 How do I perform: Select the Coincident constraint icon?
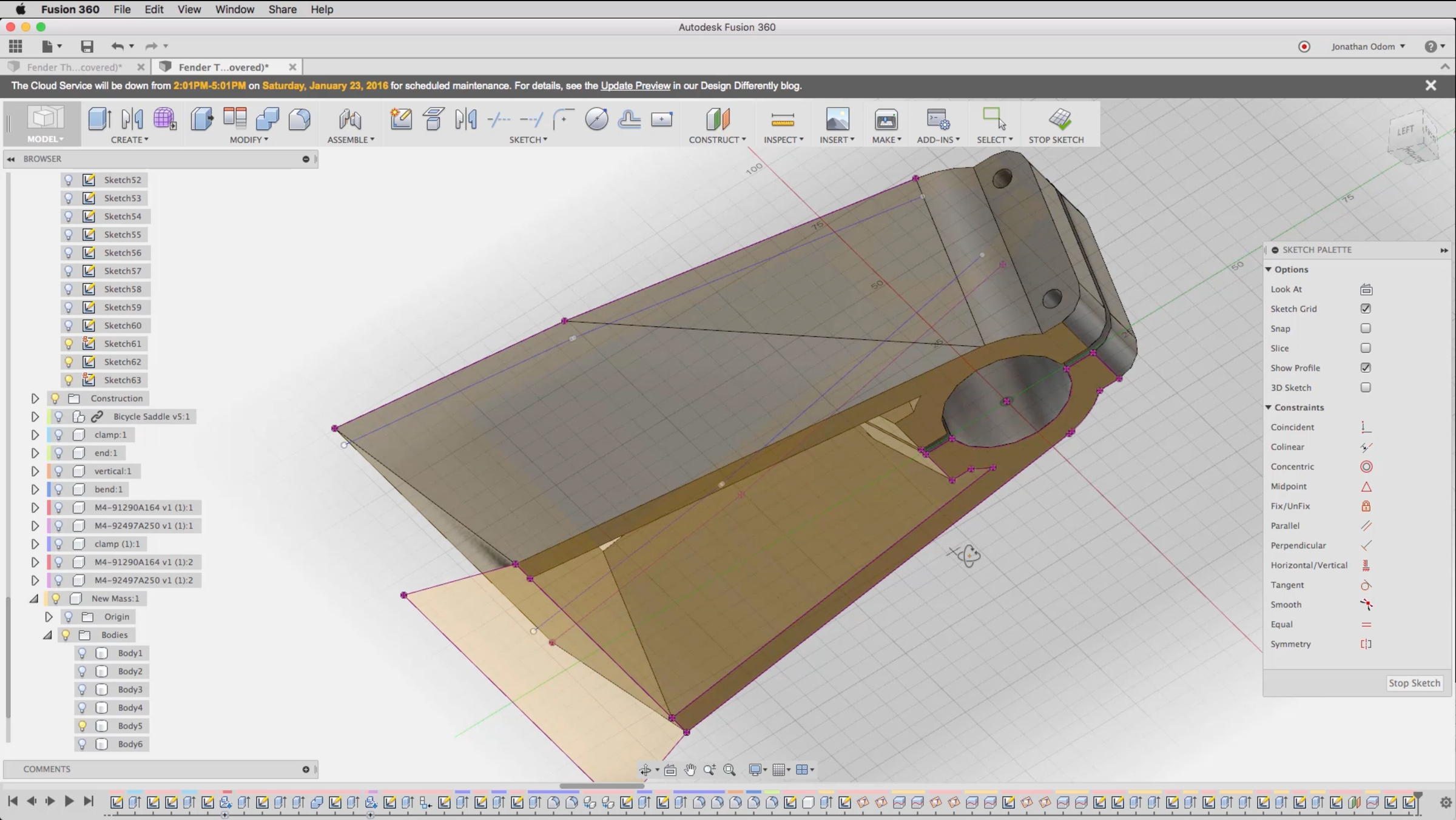click(1366, 428)
